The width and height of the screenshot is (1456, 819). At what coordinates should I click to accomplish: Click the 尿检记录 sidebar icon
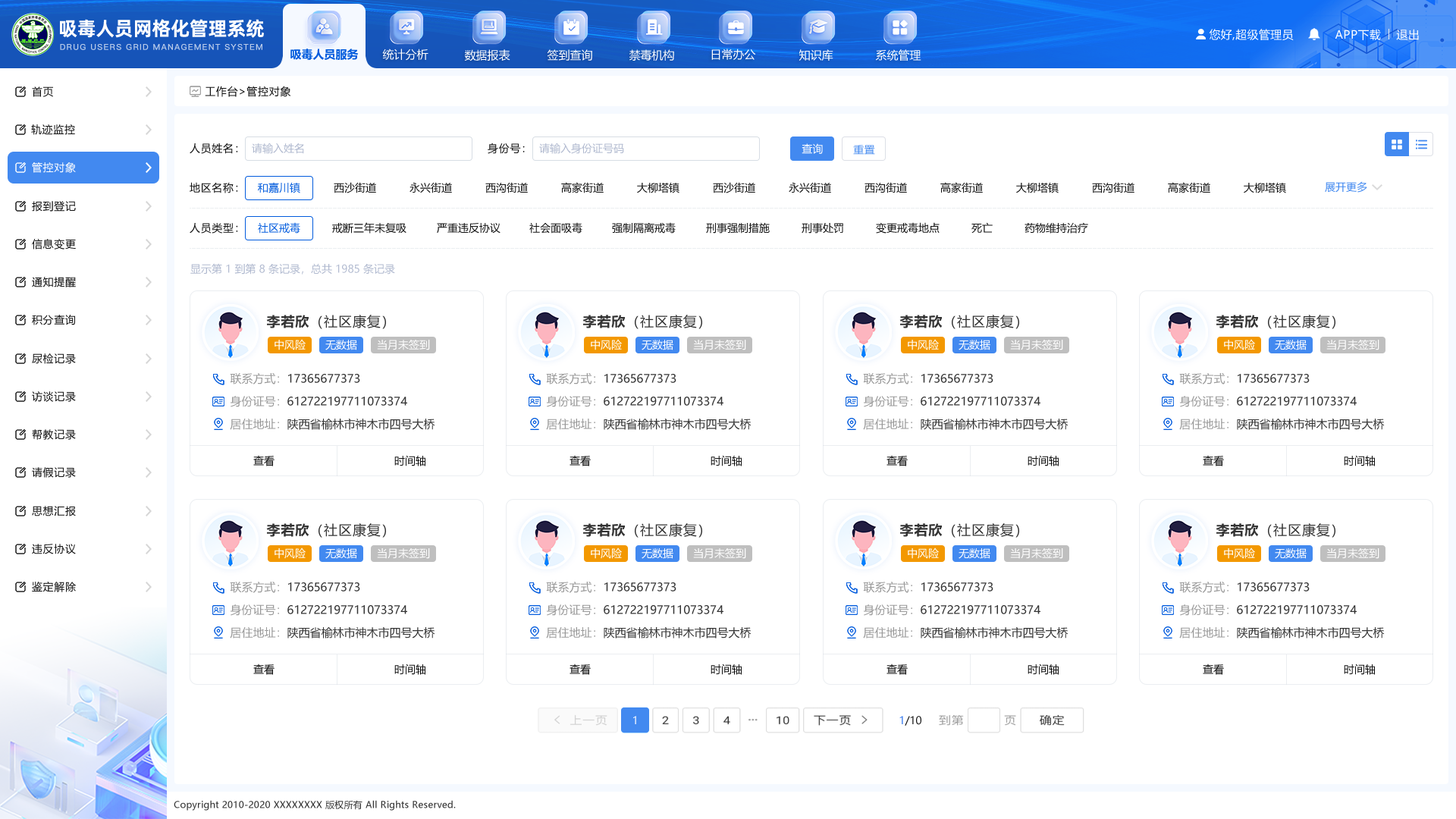tap(20, 359)
